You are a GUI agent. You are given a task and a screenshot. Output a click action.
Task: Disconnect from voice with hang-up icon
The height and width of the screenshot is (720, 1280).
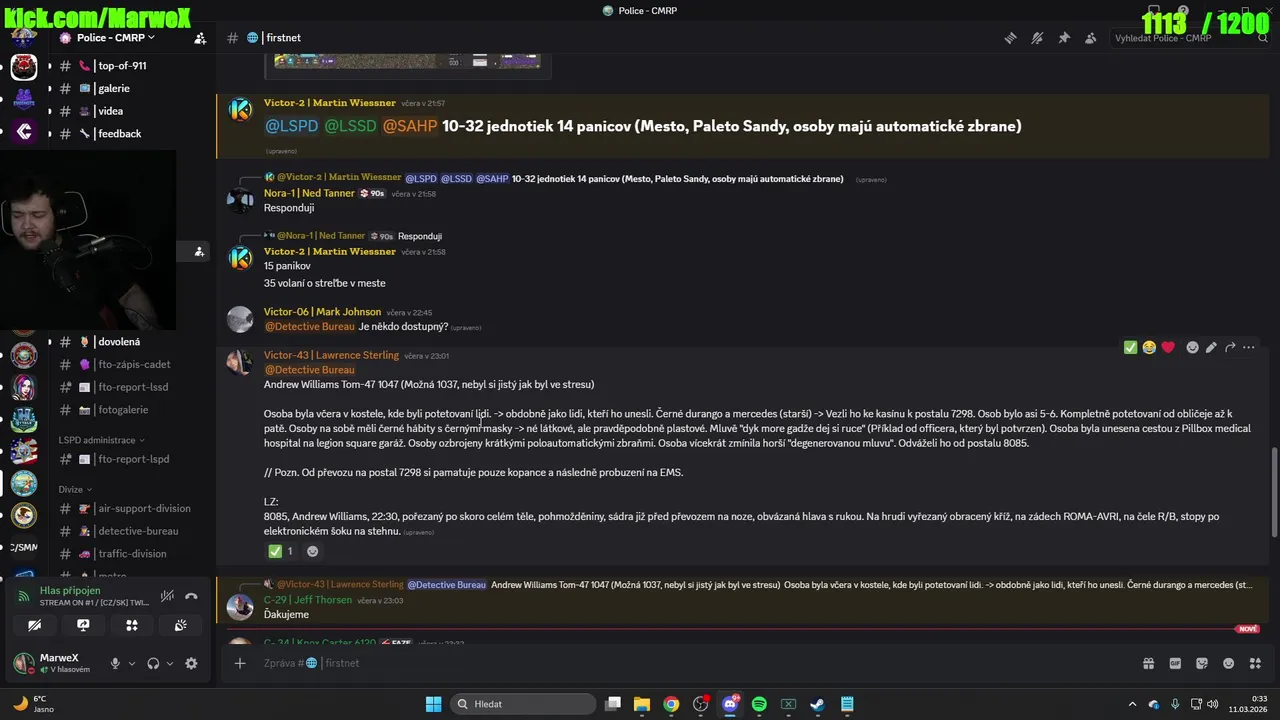pyautogui.click(x=191, y=596)
